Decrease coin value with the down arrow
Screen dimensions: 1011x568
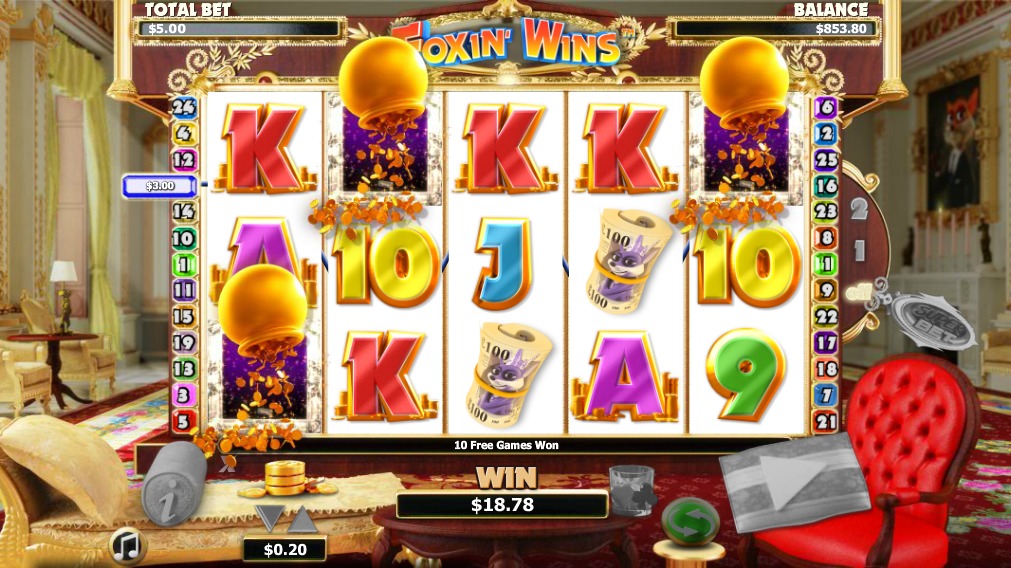269,518
